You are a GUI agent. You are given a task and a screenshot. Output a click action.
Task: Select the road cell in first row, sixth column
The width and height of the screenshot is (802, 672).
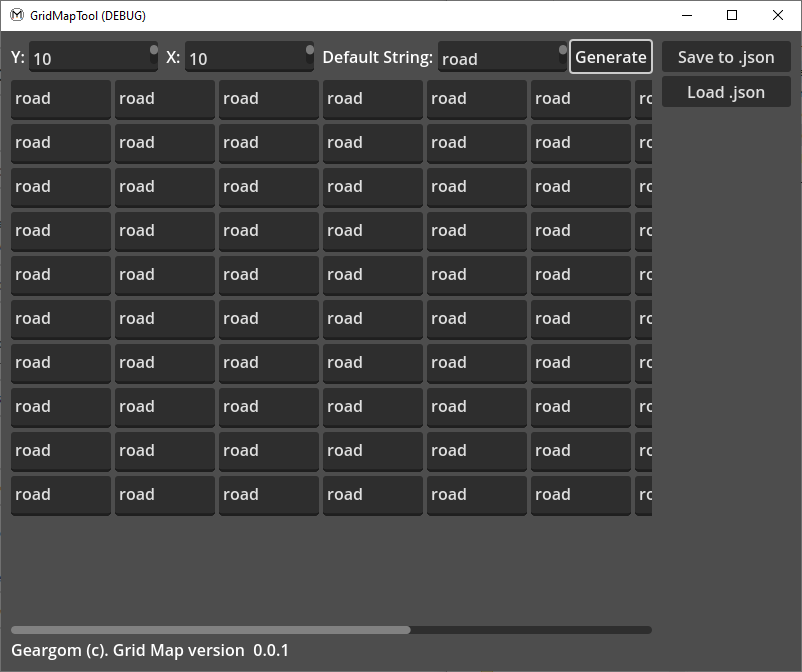(x=581, y=99)
